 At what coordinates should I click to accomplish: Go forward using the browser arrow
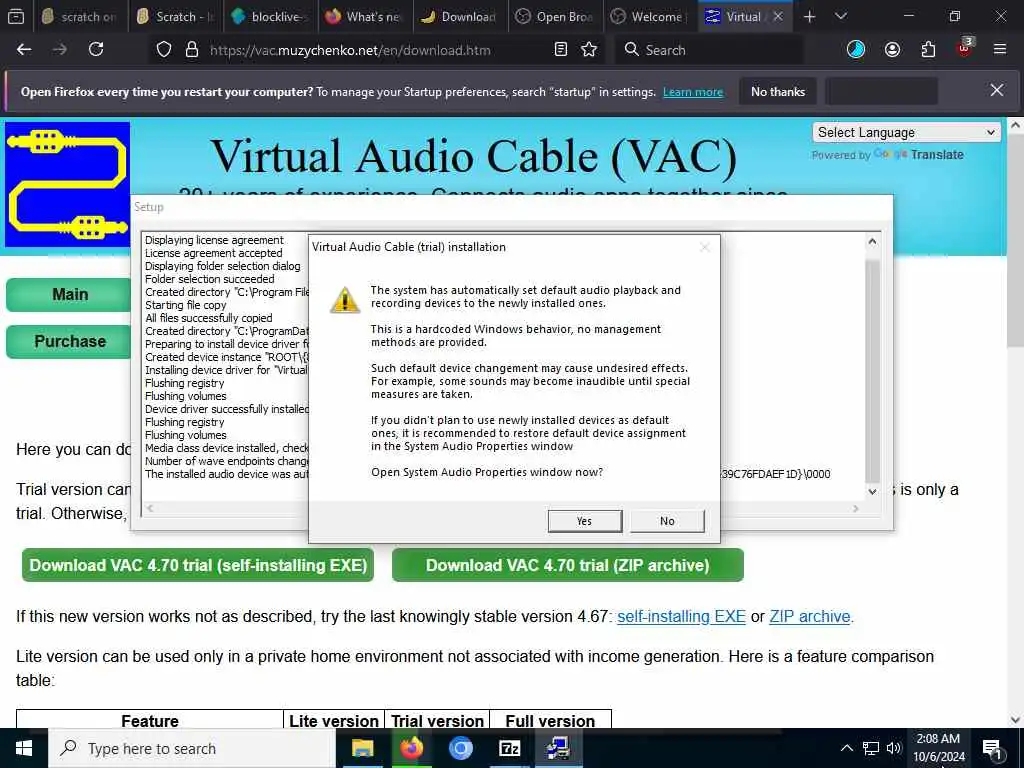pyautogui.click(x=59, y=50)
